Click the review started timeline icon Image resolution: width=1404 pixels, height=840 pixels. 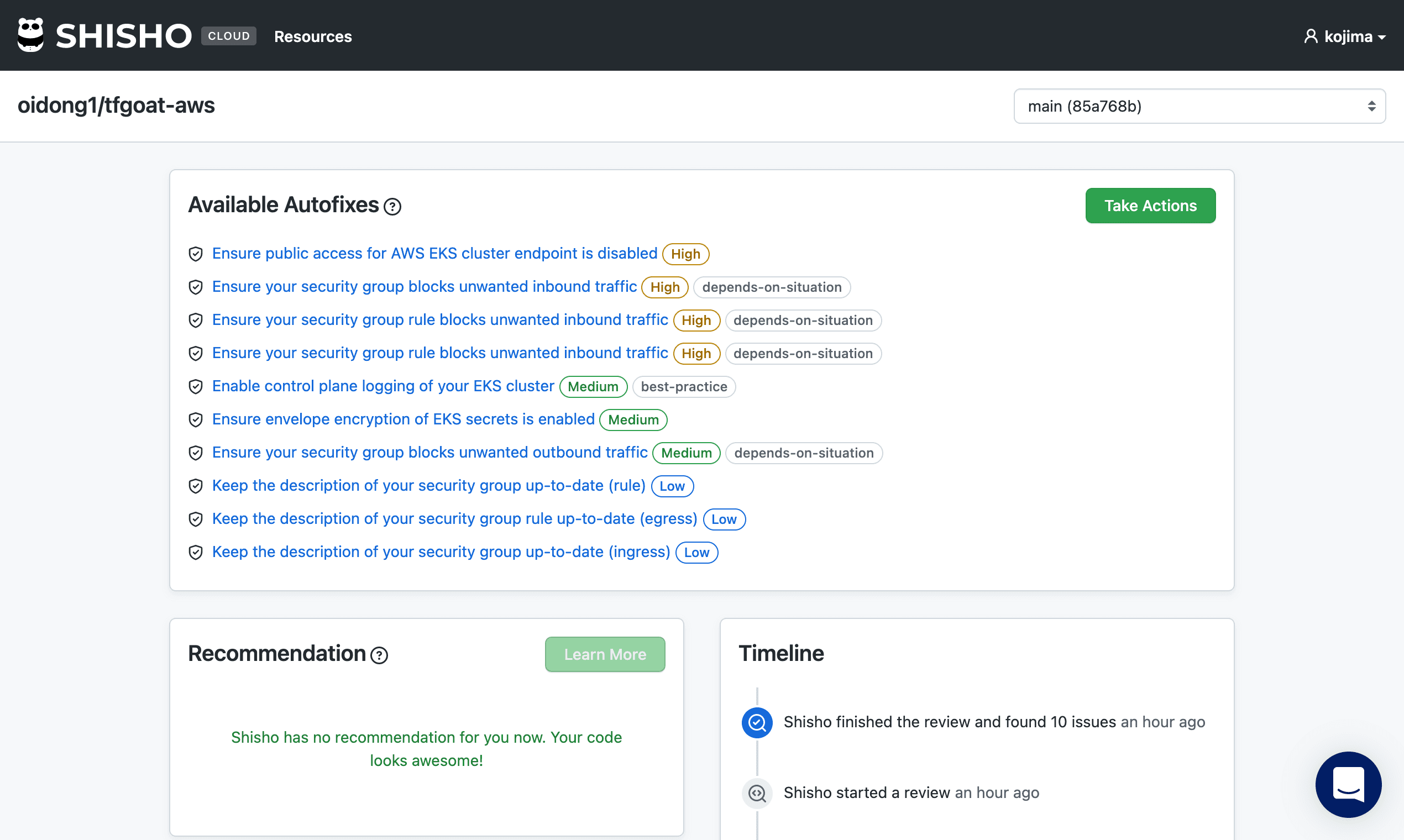pos(757,793)
